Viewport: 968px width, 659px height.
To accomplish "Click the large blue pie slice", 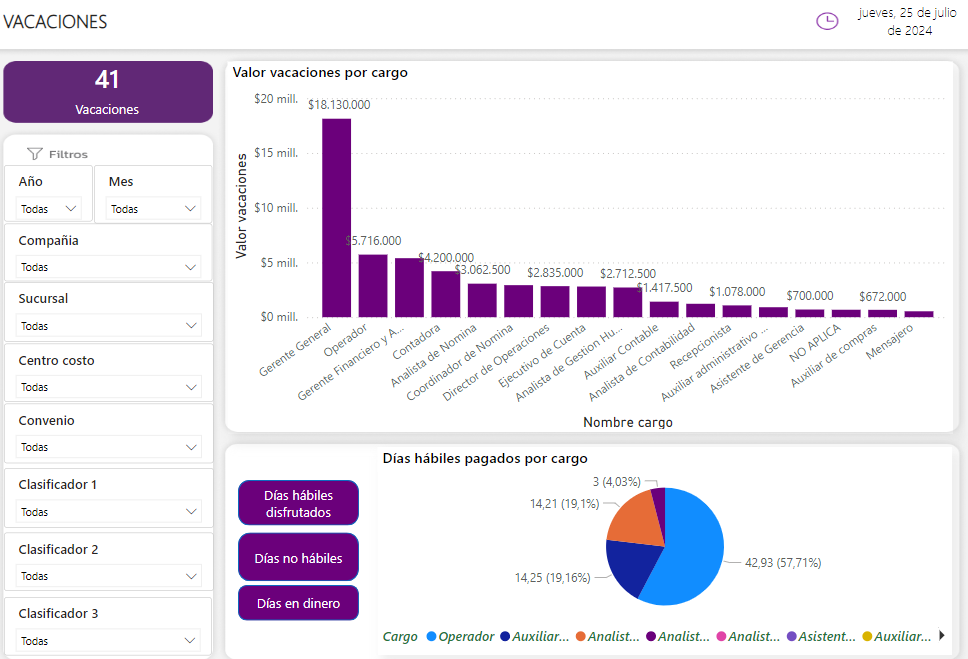I will [x=690, y=550].
